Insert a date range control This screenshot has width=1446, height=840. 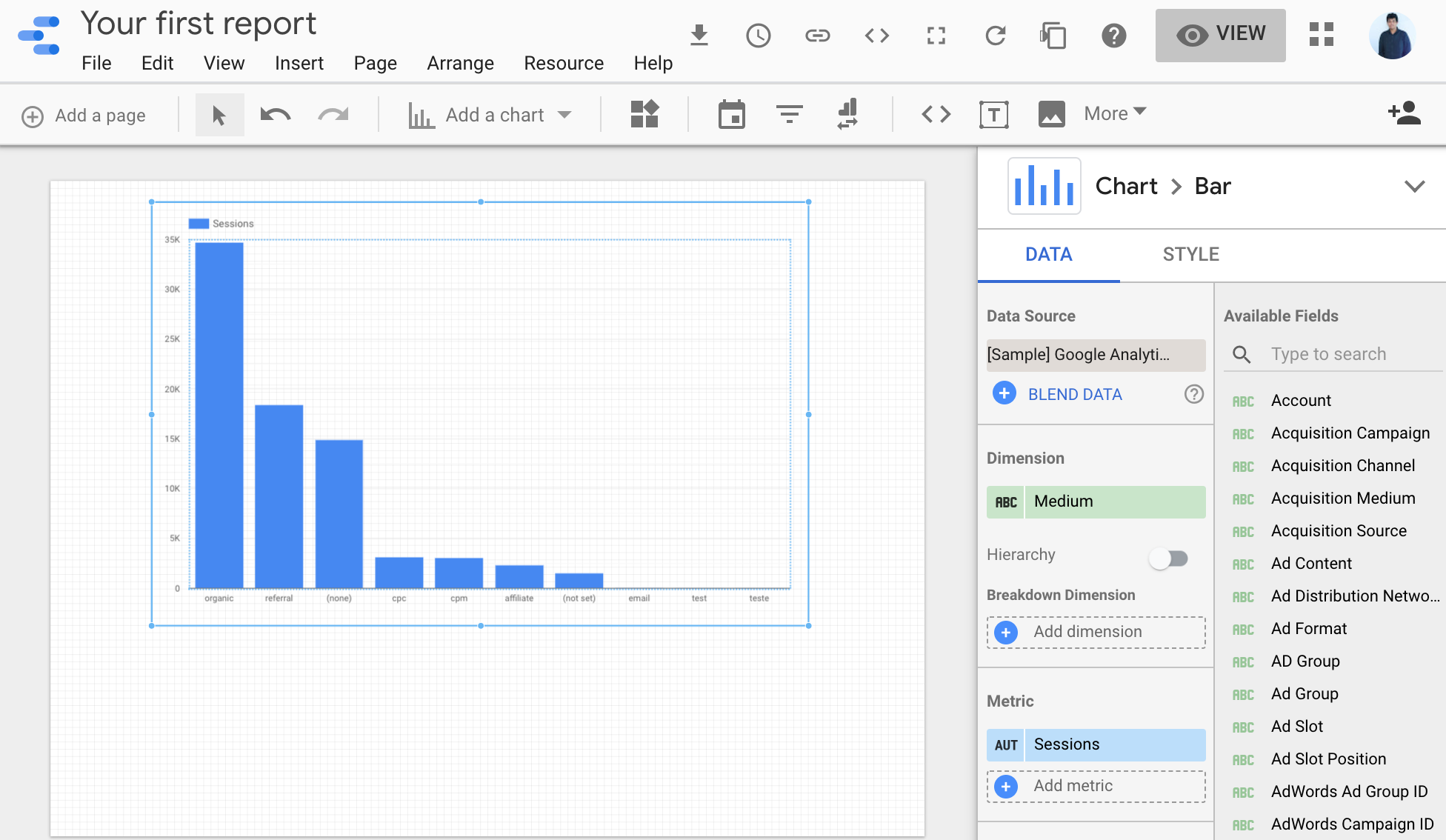(x=731, y=114)
